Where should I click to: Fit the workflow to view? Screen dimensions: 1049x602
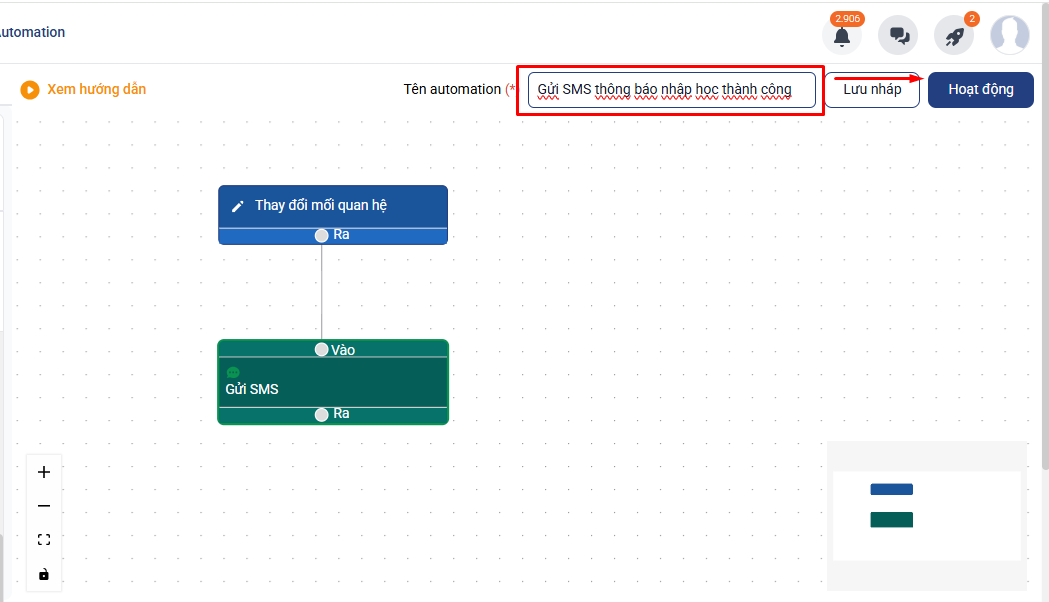pyautogui.click(x=43, y=540)
